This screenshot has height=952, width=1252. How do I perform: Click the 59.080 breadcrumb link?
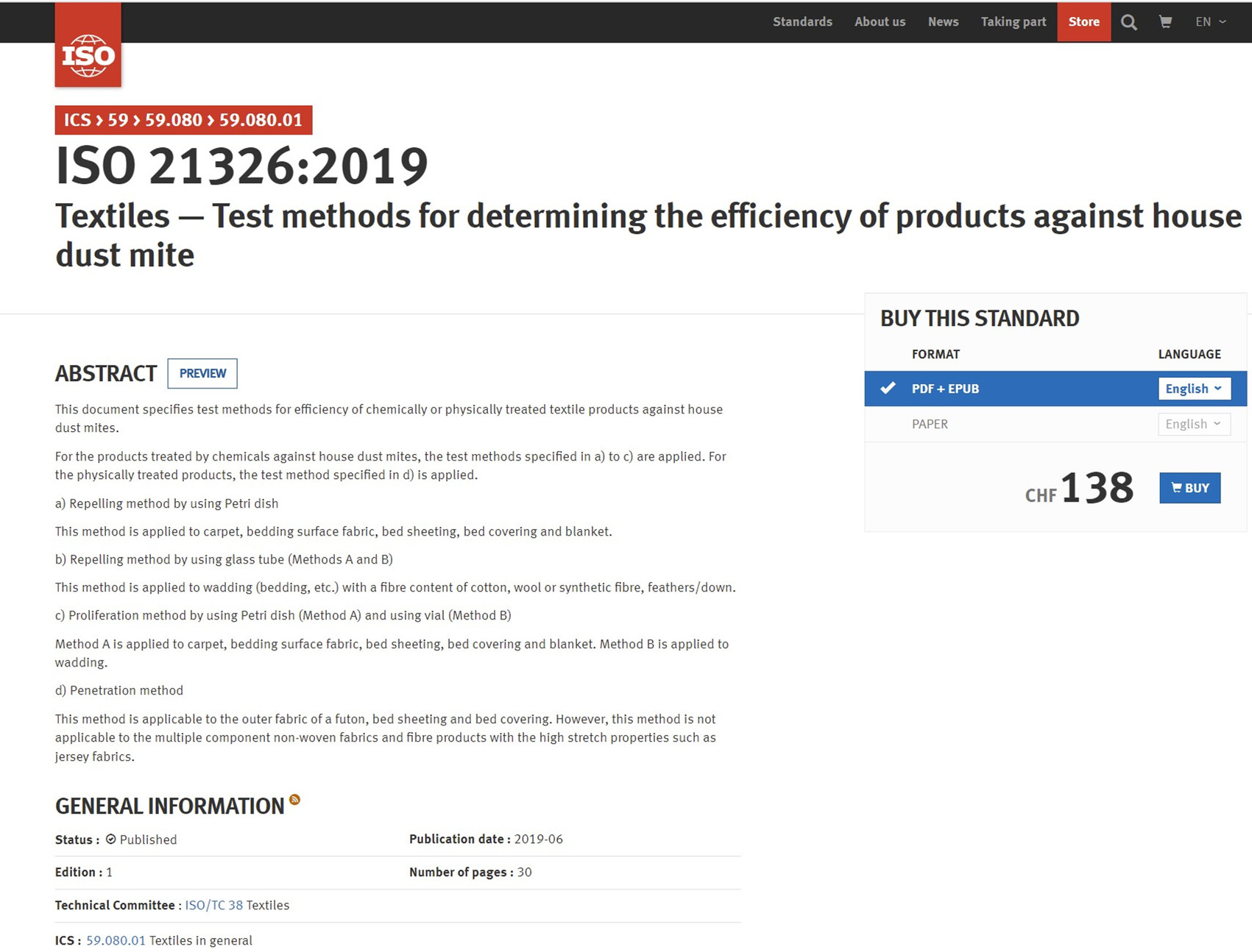point(173,120)
